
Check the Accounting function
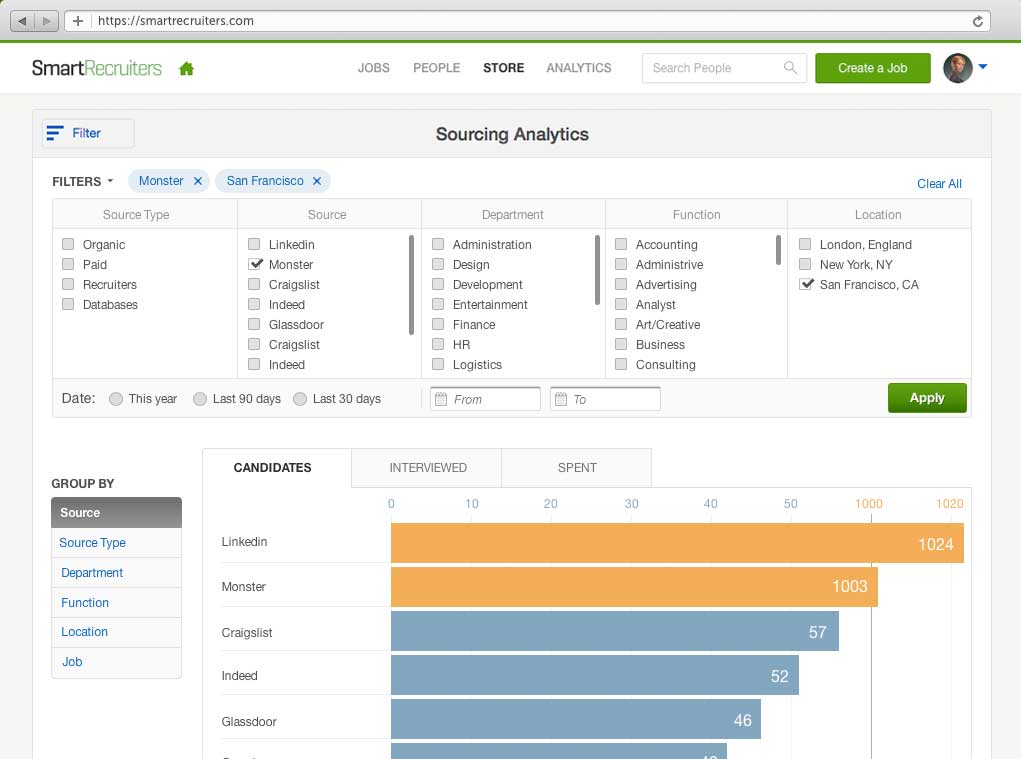click(x=621, y=244)
